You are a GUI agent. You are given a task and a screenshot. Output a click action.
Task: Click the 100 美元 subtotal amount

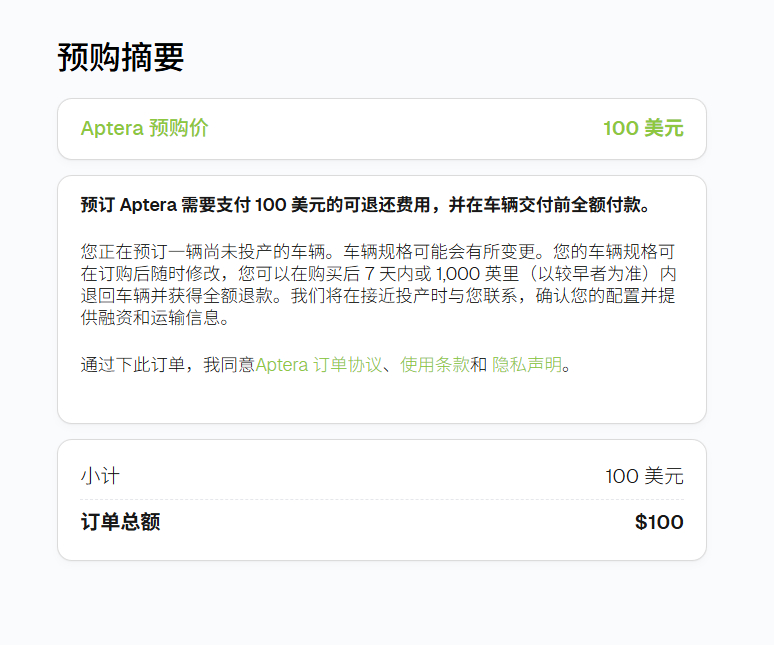tap(644, 476)
